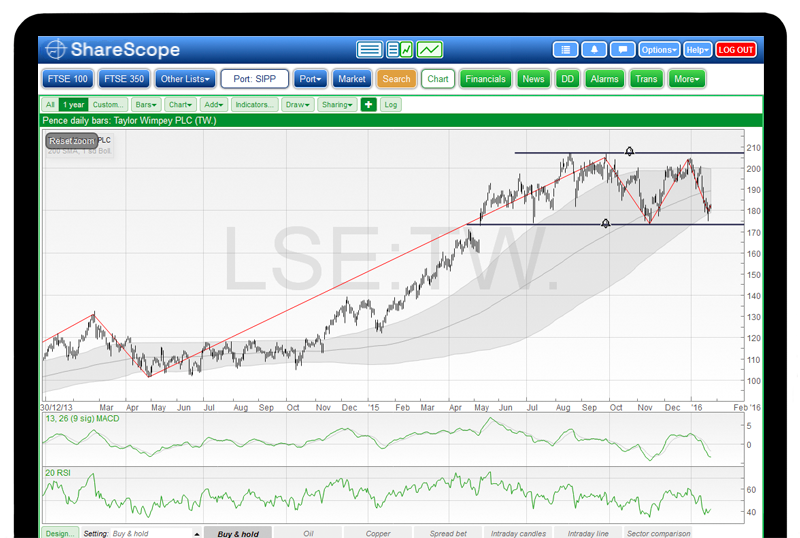Open the Financials tab

486,78
